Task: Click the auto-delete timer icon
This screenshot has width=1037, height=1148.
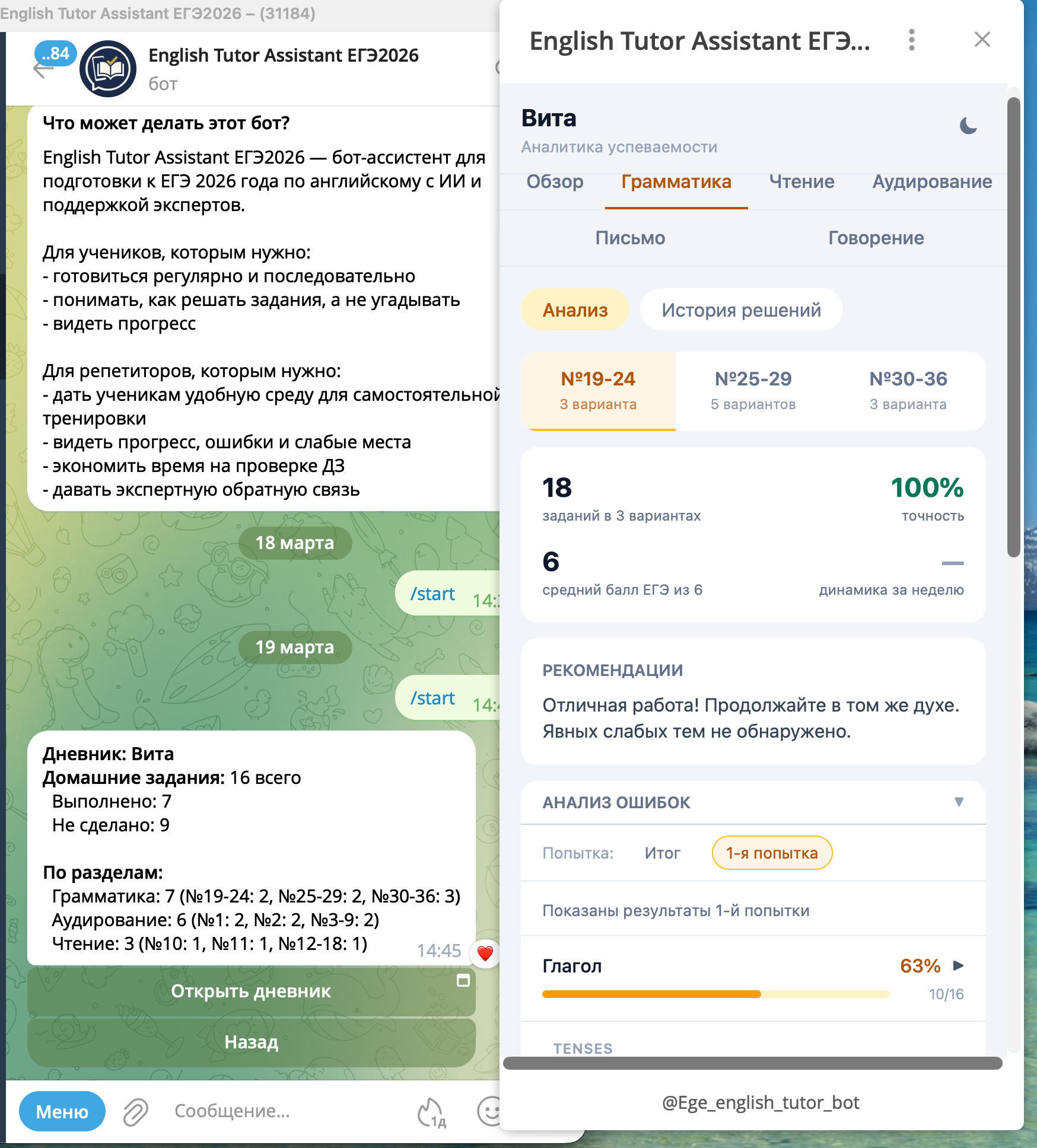Action: point(431,1112)
